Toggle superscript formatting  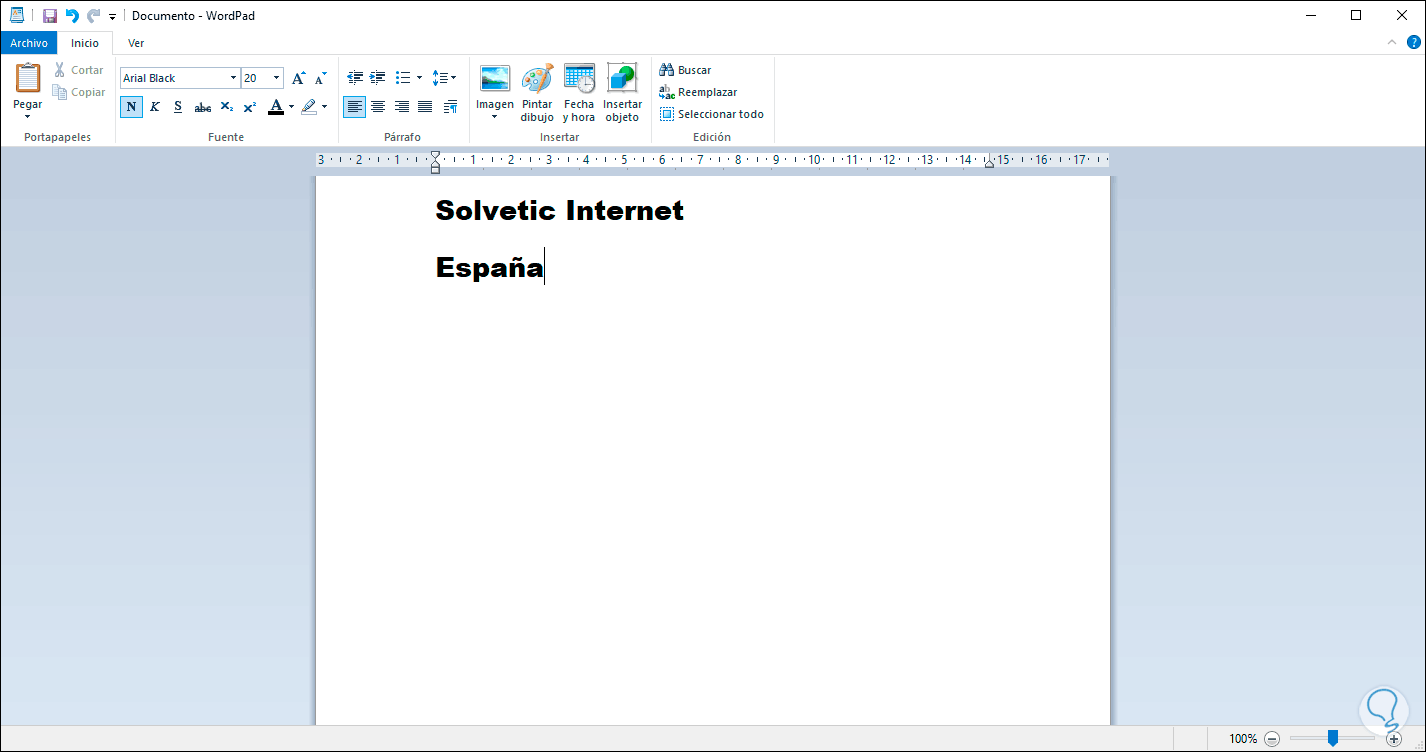click(250, 107)
